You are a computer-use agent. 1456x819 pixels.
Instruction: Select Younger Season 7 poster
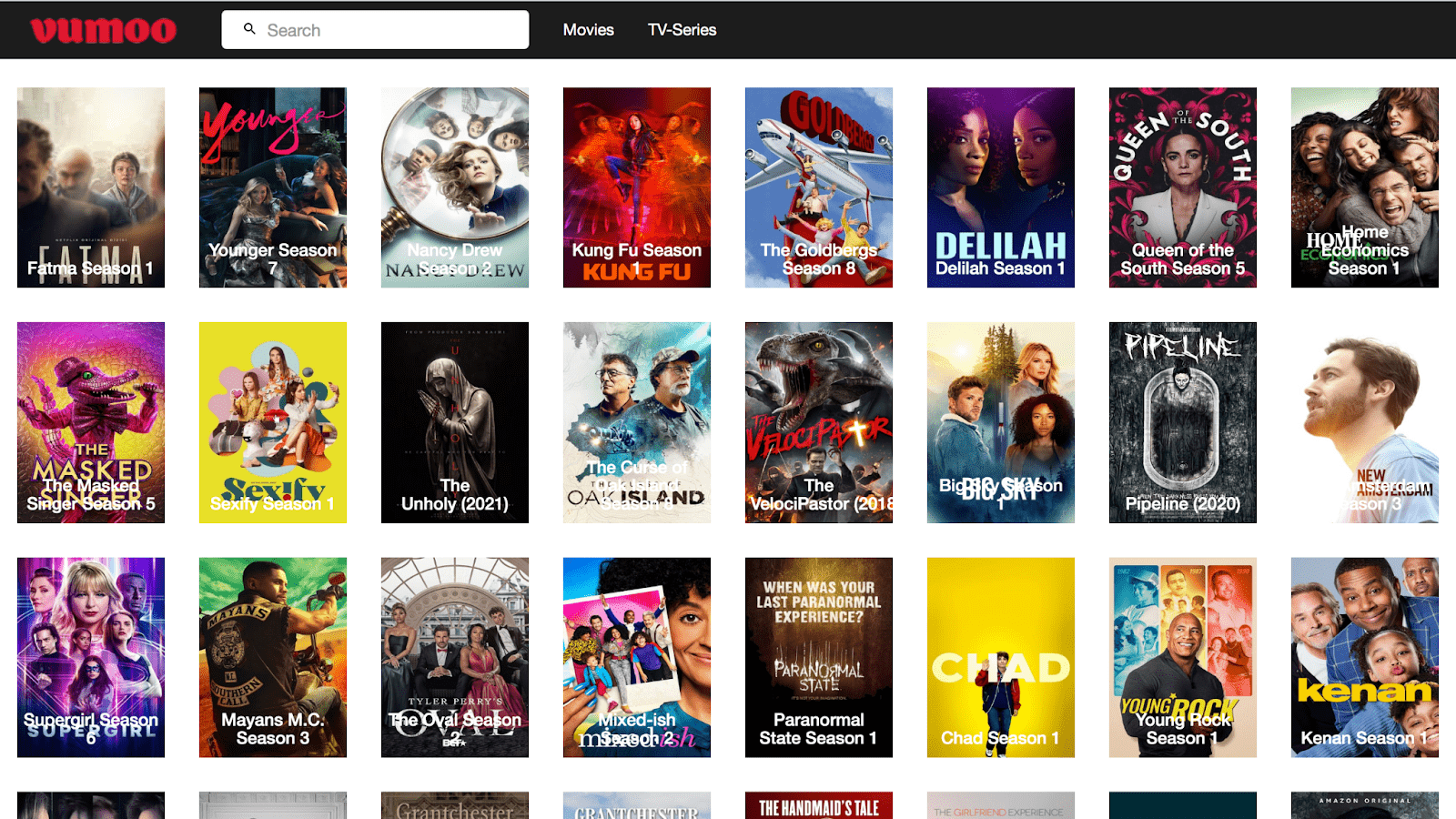(x=273, y=187)
